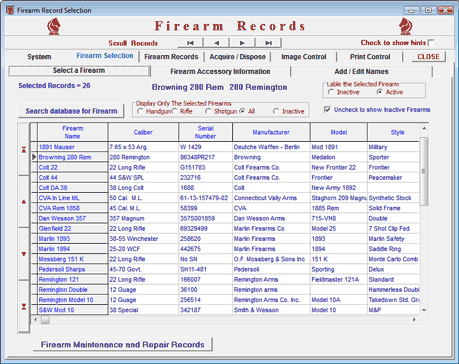Click grid move-up red arrow

pyautogui.click(x=24, y=202)
